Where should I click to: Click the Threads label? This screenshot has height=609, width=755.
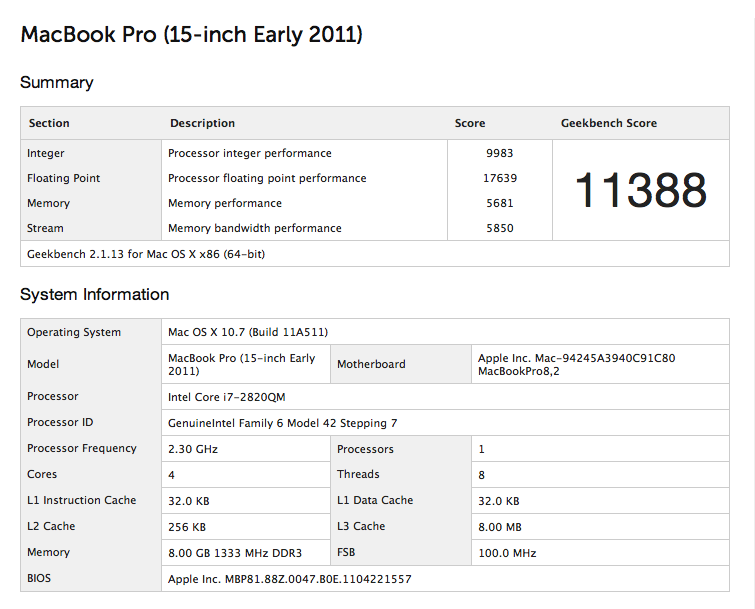tap(358, 474)
